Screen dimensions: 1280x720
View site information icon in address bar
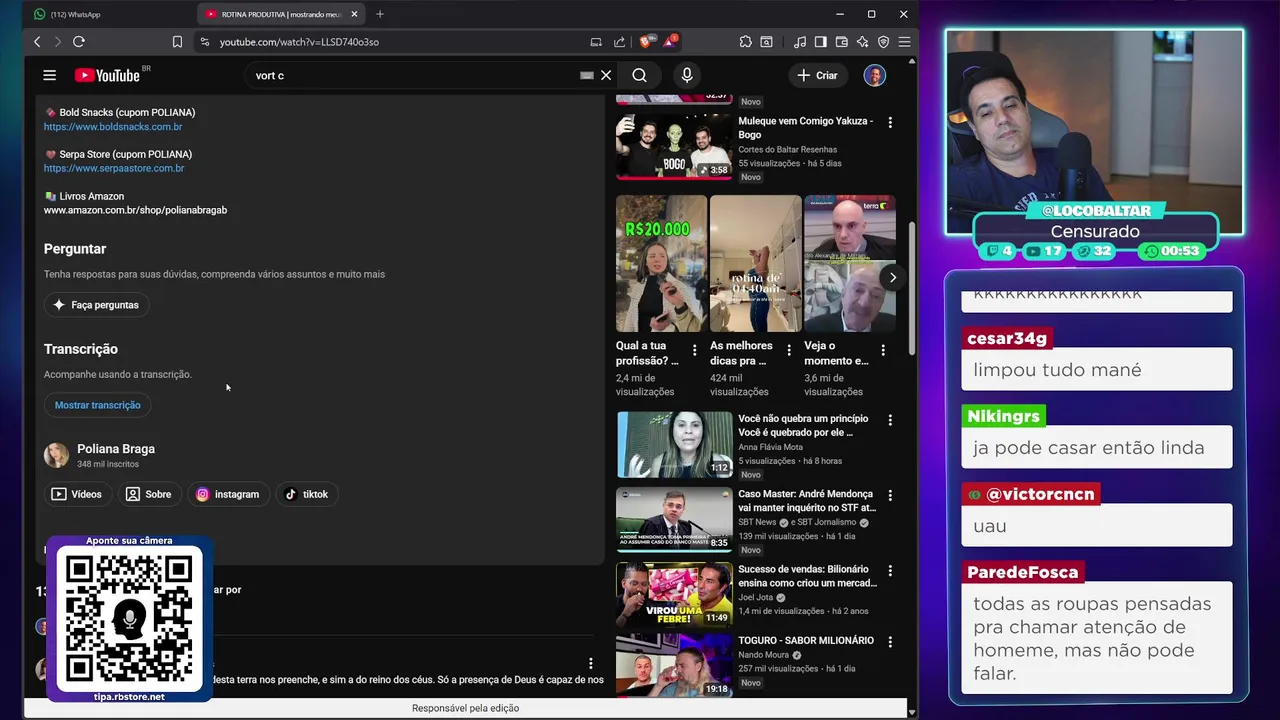pos(205,42)
